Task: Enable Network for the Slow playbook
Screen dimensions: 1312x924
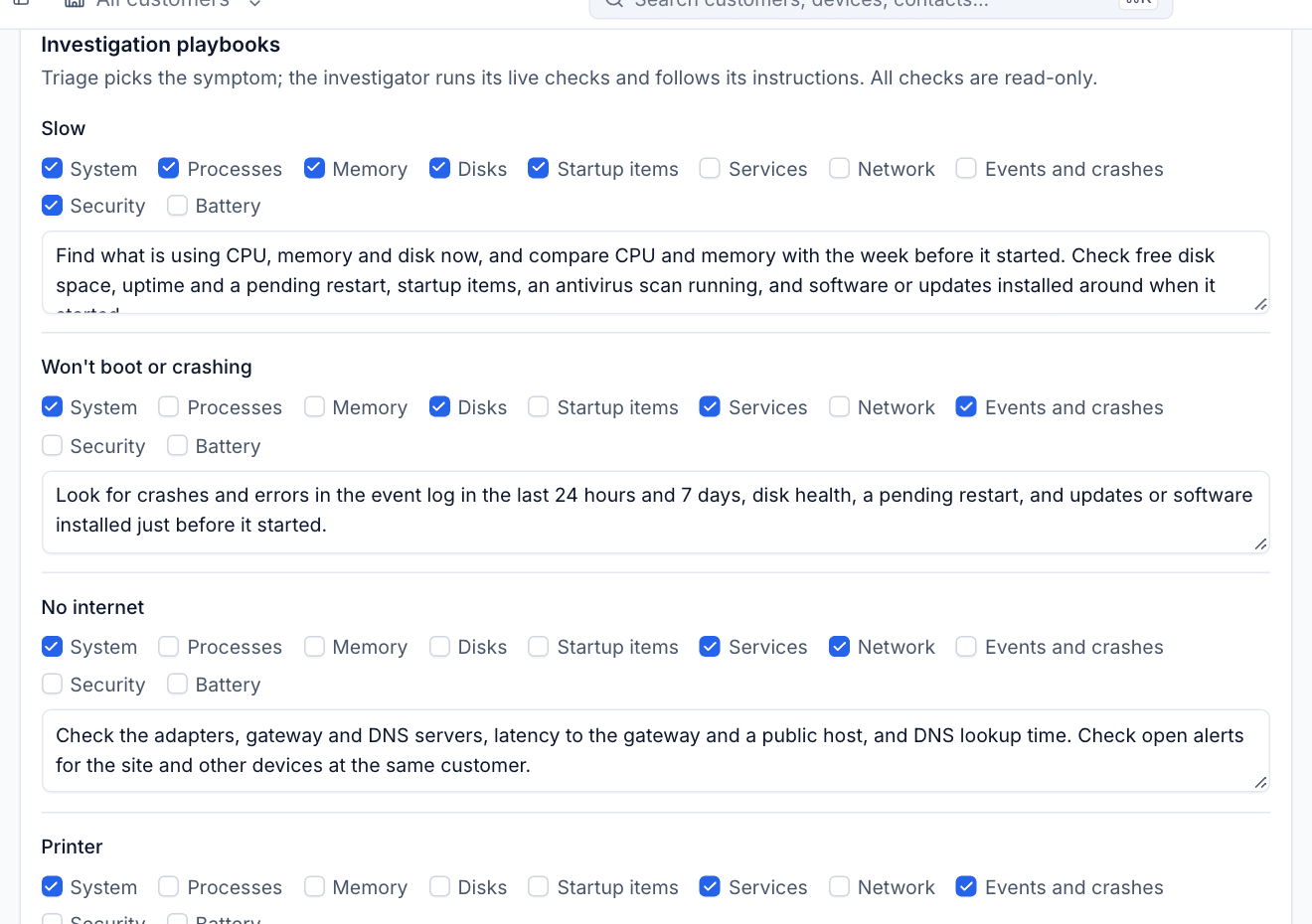Action: [x=840, y=168]
